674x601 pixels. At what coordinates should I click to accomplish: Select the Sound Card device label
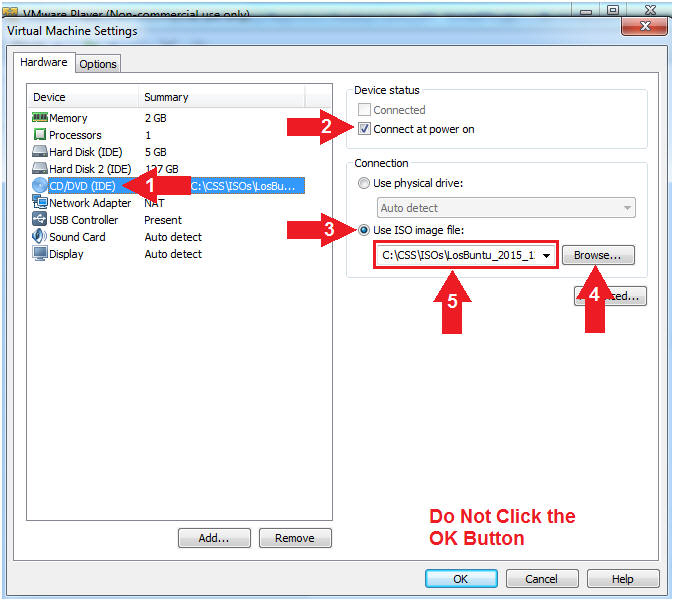click(x=77, y=237)
